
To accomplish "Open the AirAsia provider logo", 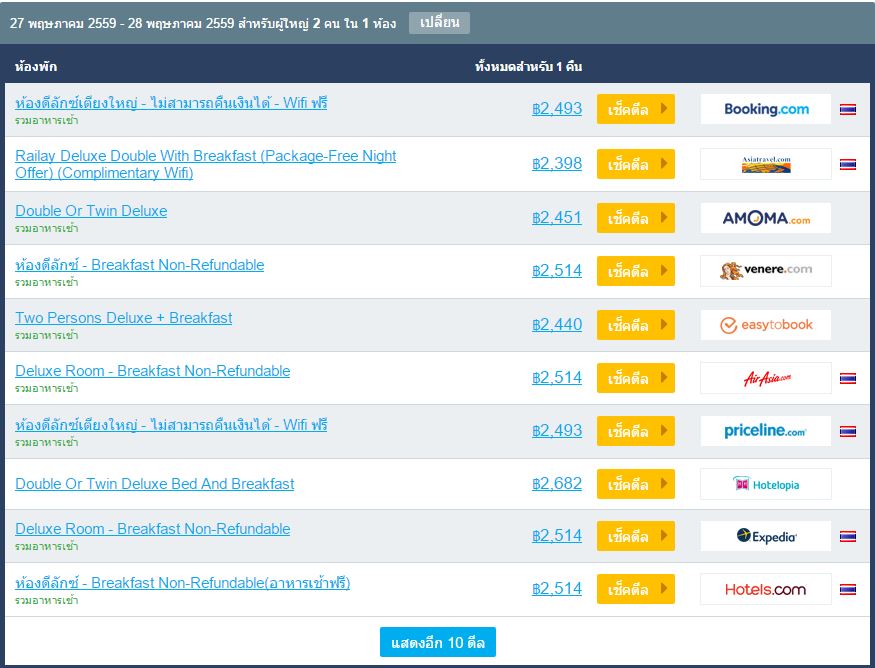I will [x=766, y=378].
